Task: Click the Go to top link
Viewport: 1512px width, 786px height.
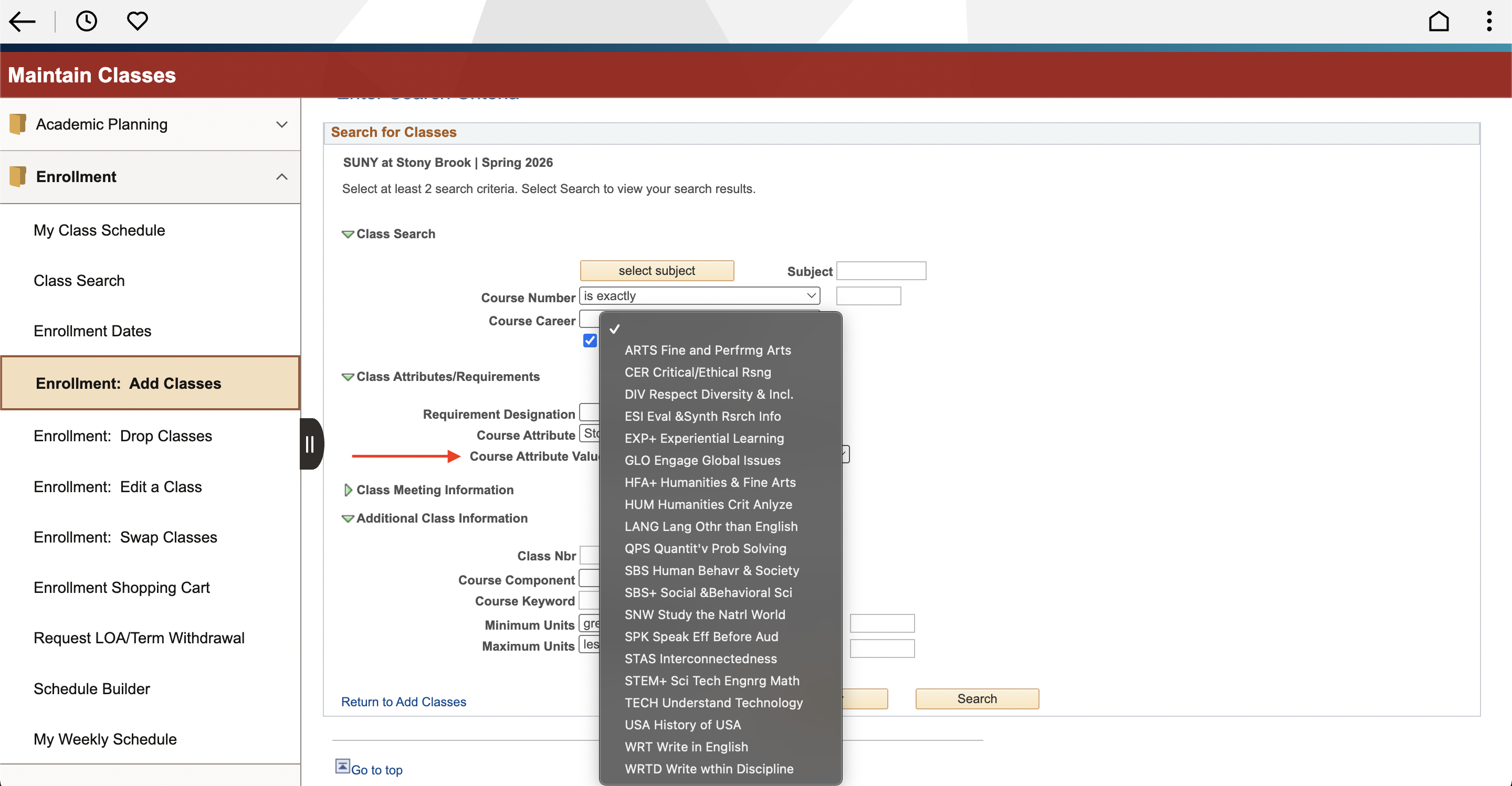Action: coord(376,770)
